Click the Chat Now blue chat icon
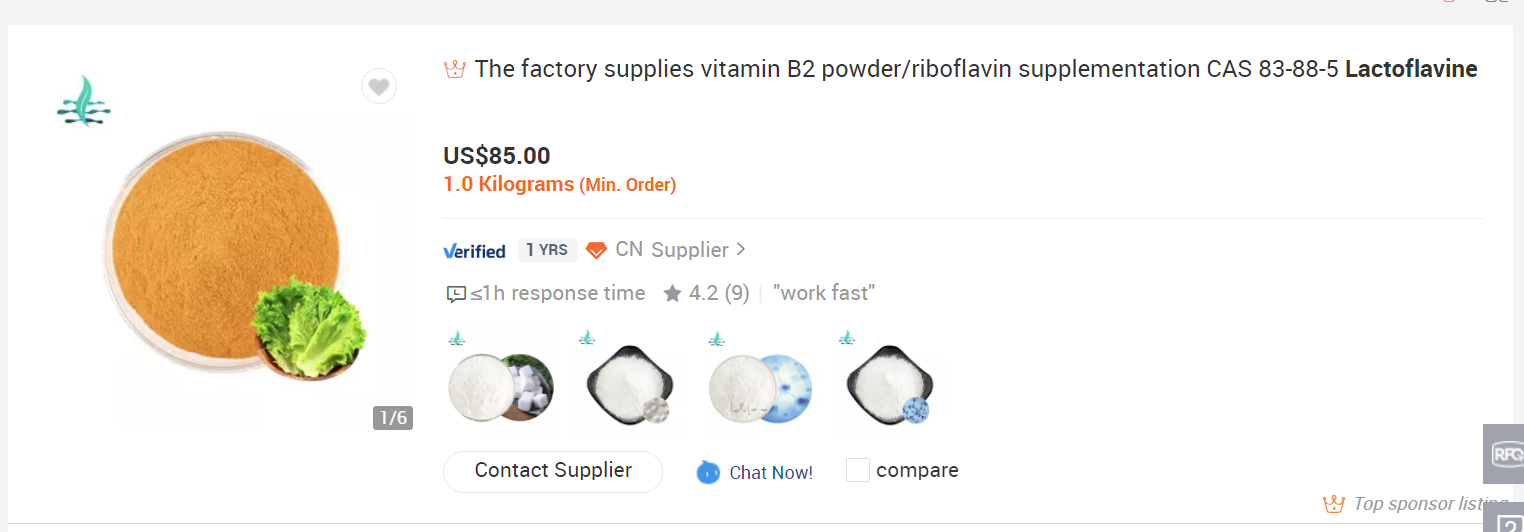The width and height of the screenshot is (1524, 532). pos(708,472)
